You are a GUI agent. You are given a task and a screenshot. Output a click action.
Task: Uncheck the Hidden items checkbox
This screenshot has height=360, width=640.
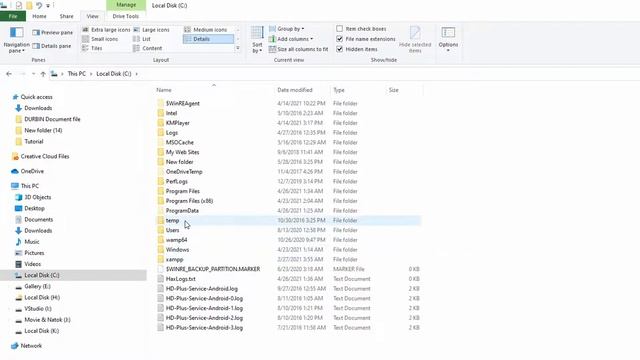339,49
